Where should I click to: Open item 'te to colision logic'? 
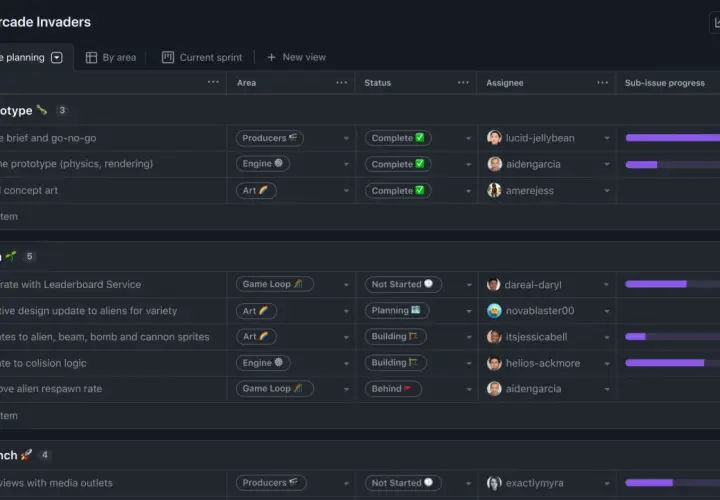coord(43,363)
